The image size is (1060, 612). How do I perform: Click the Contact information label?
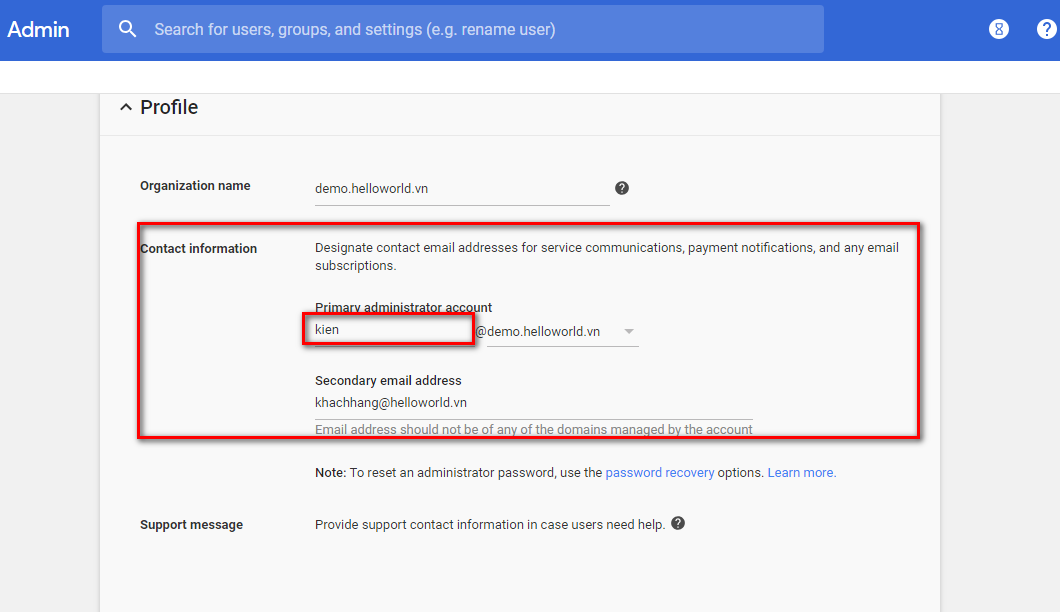(x=198, y=249)
